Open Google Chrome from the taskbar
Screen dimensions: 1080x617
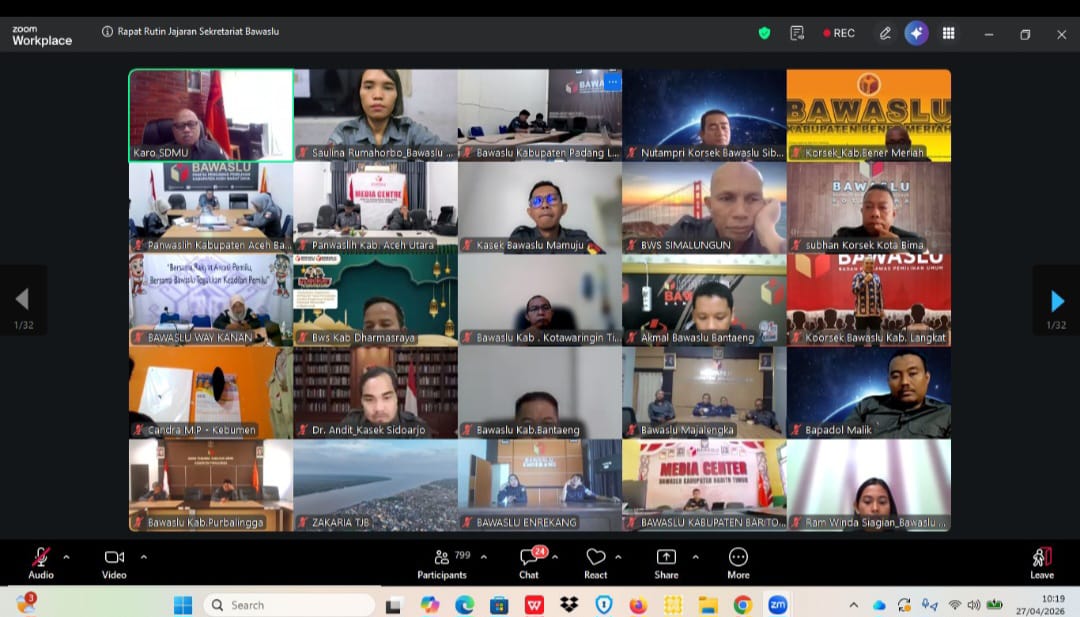pyautogui.click(x=742, y=605)
